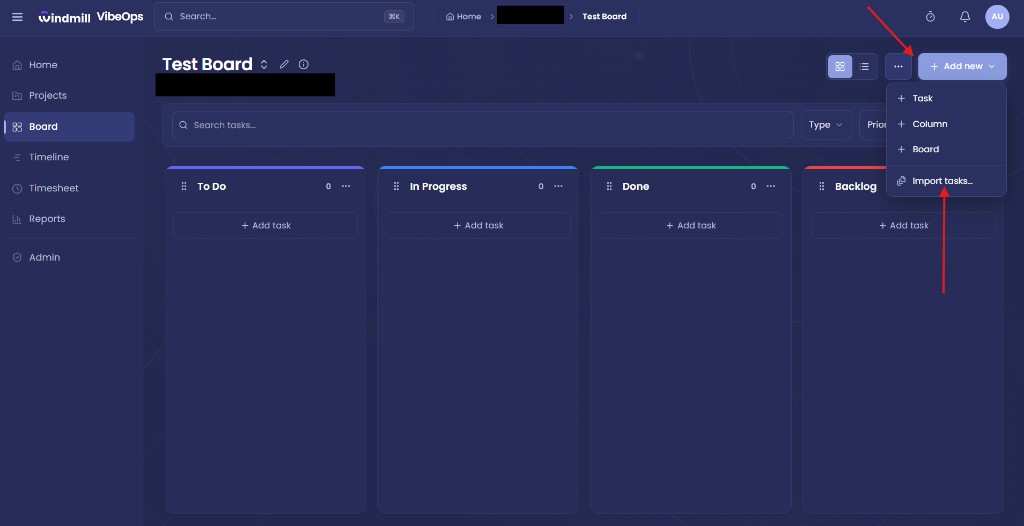Click the To Do column title
Screen dimensions: 1024x526
[212, 186]
